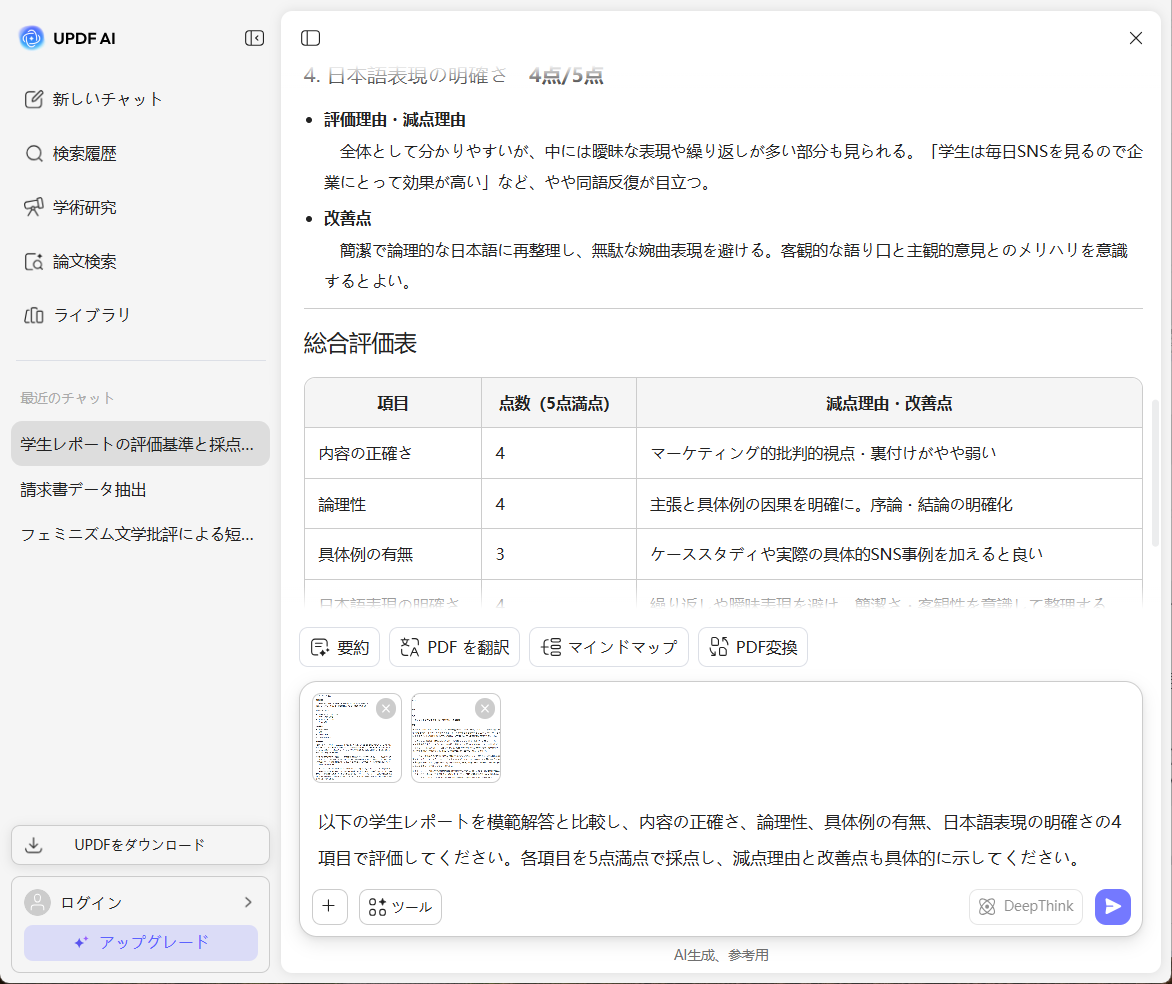
Task: Click the chat panel vertical scrollbar
Action: tap(1156, 473)
